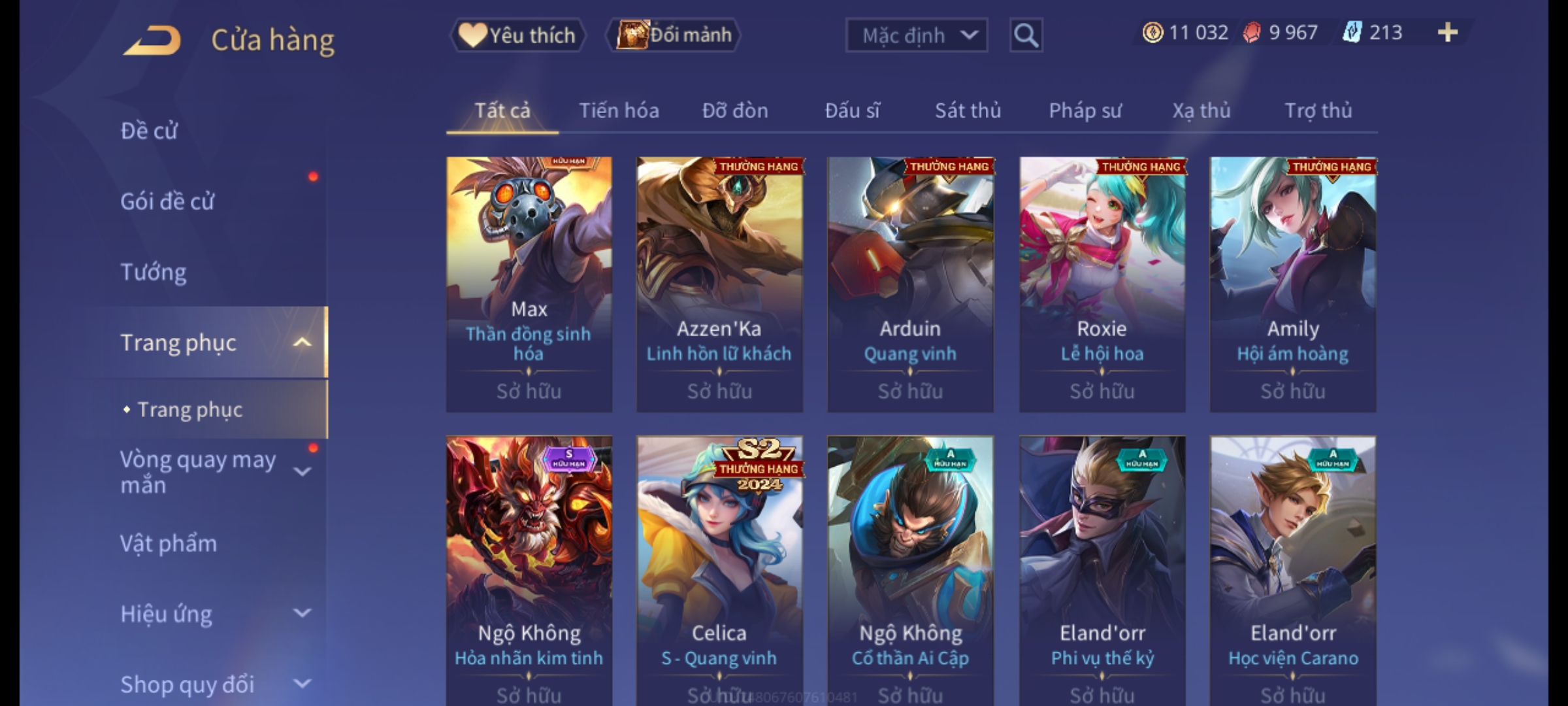Tap the gold coin currency icon
The image size is (1568, 706).
coord(1152,33)
